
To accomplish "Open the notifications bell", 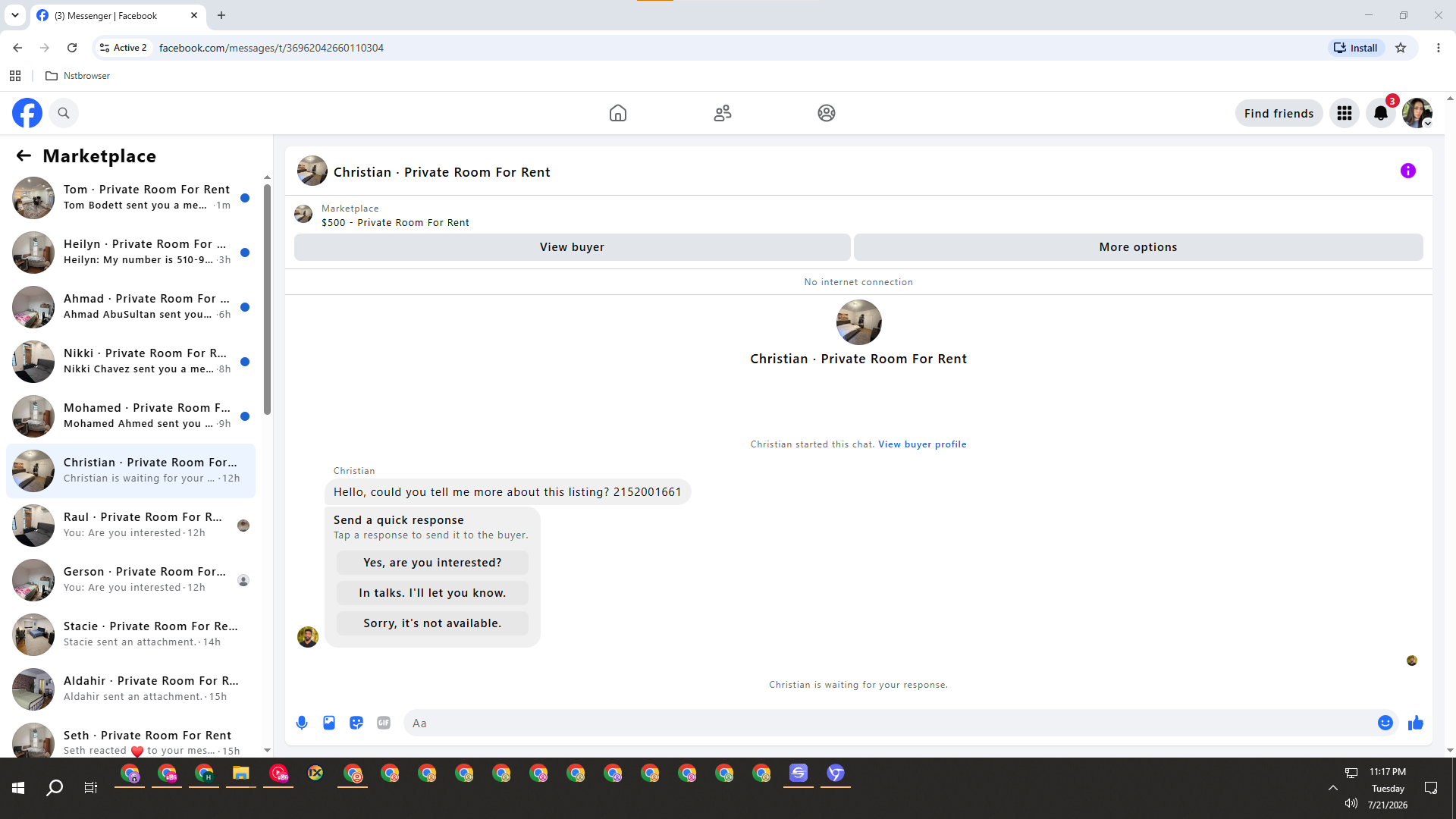I will (1381, 113).
